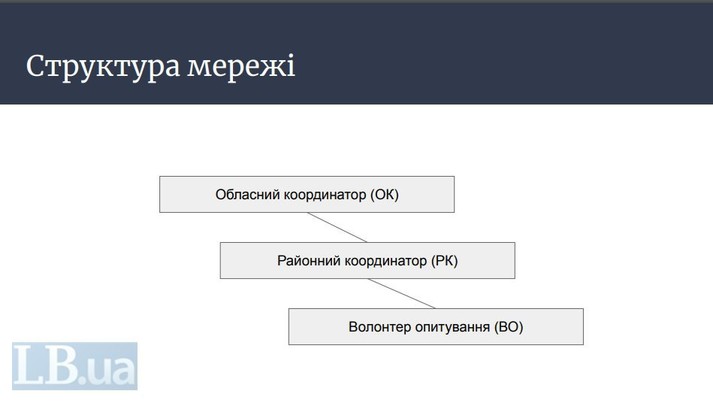Click "координатор" in the Обласний box
The width and height of the screenshot is (713, 409).
tap(321, 195)
